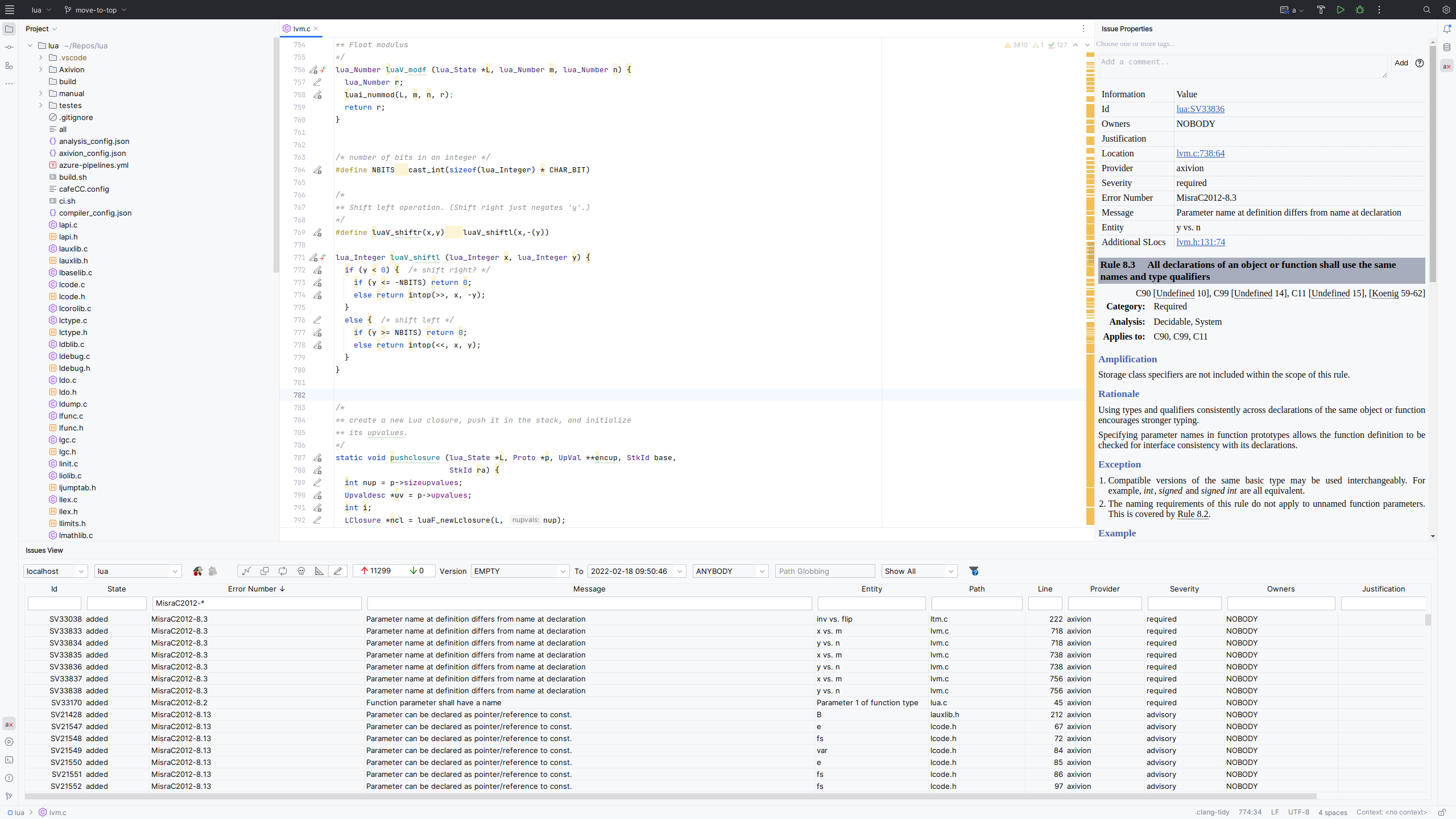Jump to the next highlighted error arrow

(x=1087, y=45)
